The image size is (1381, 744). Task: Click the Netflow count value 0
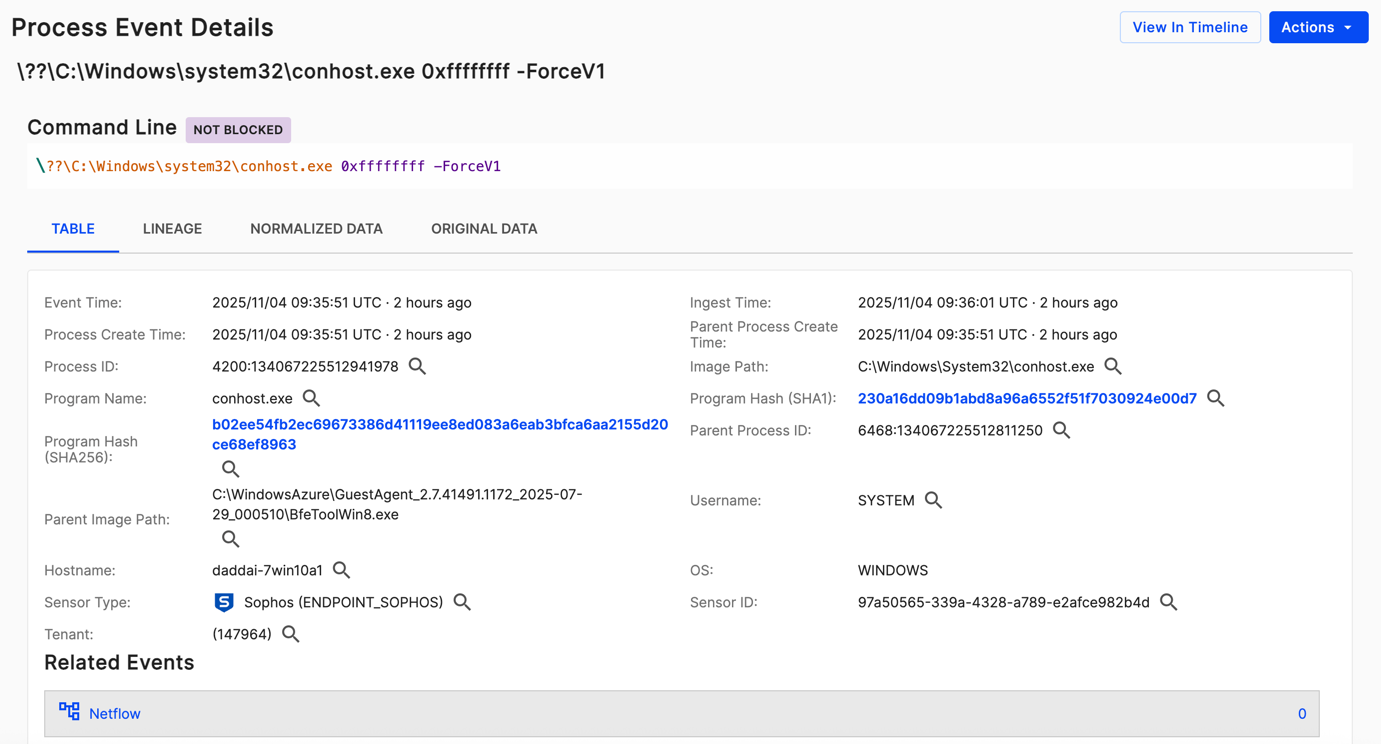click(x=1302, y=713)
